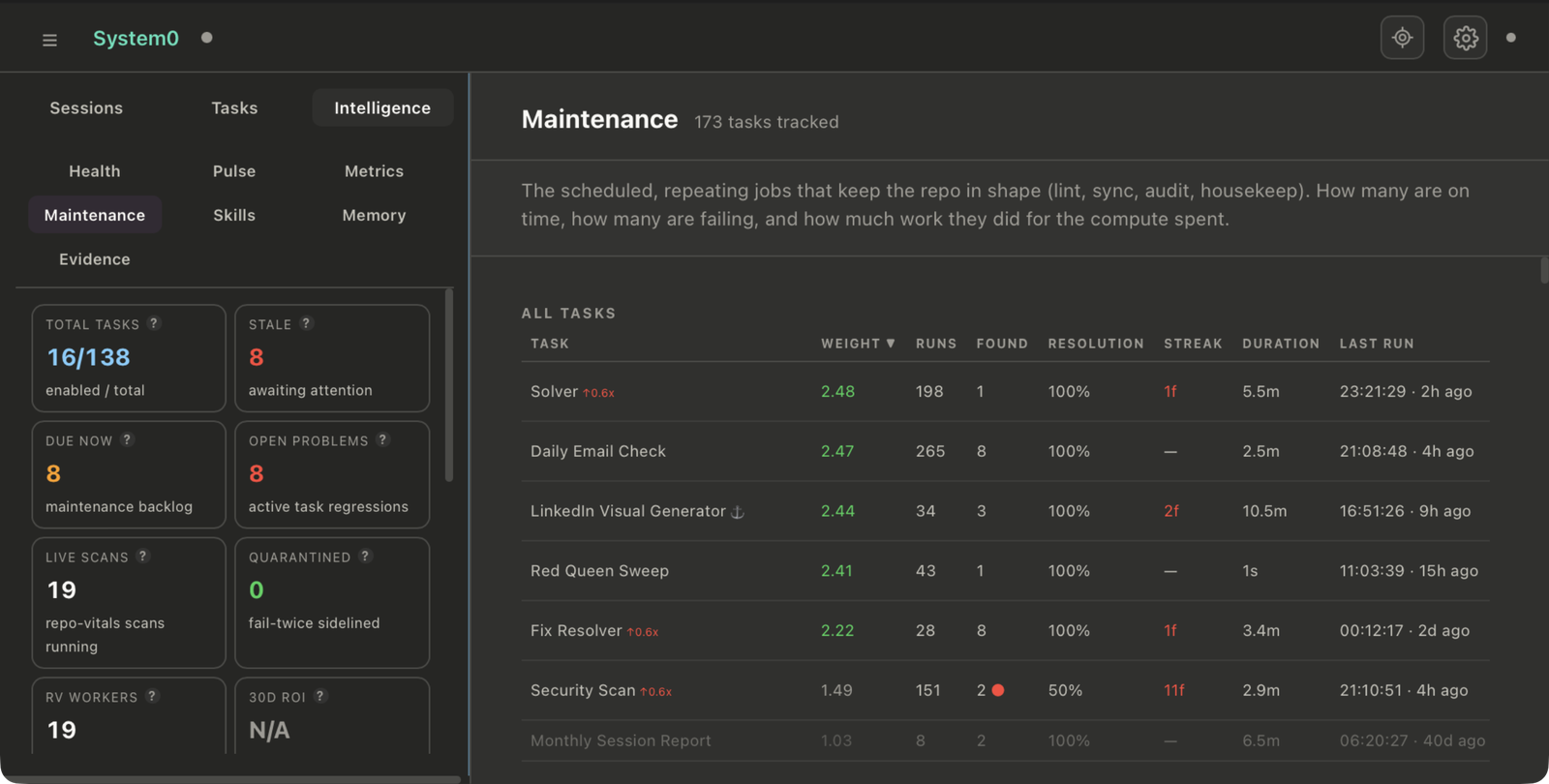Select the Monthly Session Report row

point(1005,740)
